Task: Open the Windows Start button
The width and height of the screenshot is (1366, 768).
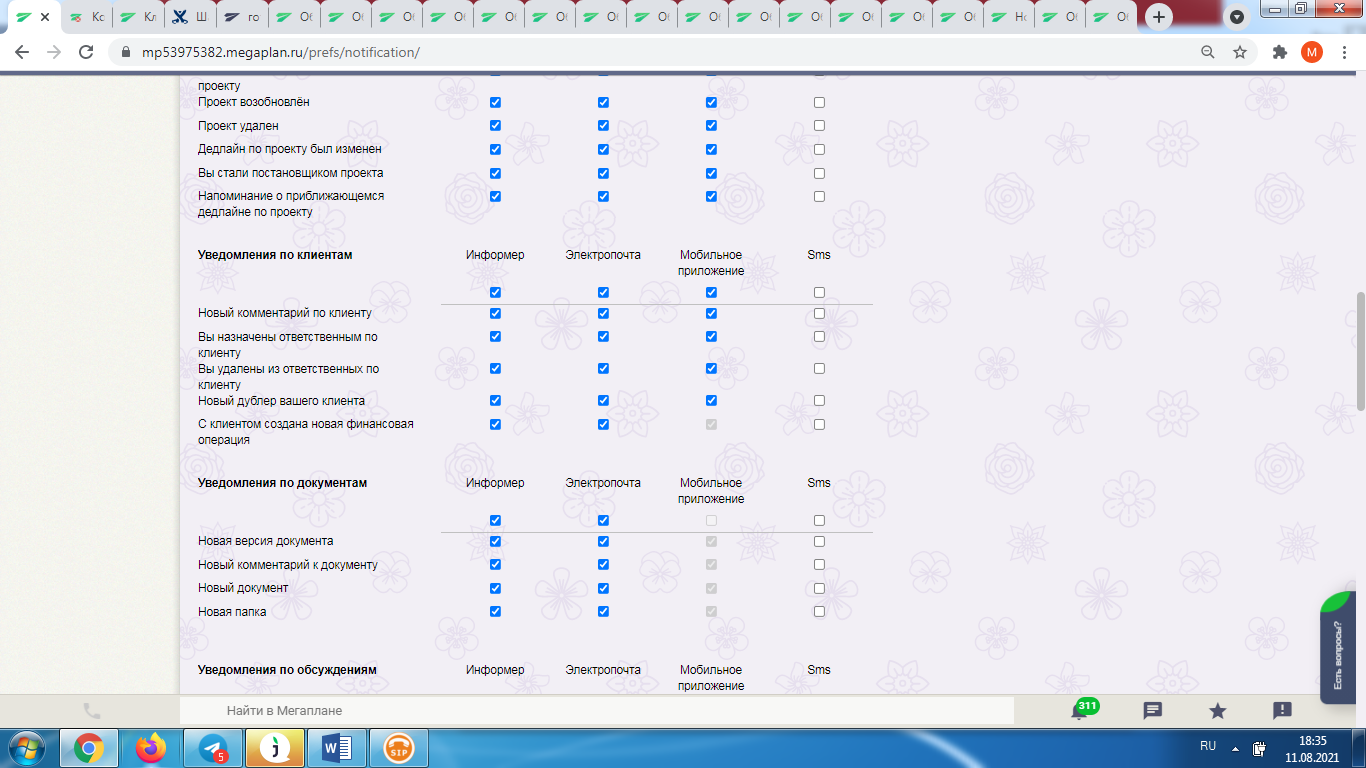Action: [x=27, y=748]
